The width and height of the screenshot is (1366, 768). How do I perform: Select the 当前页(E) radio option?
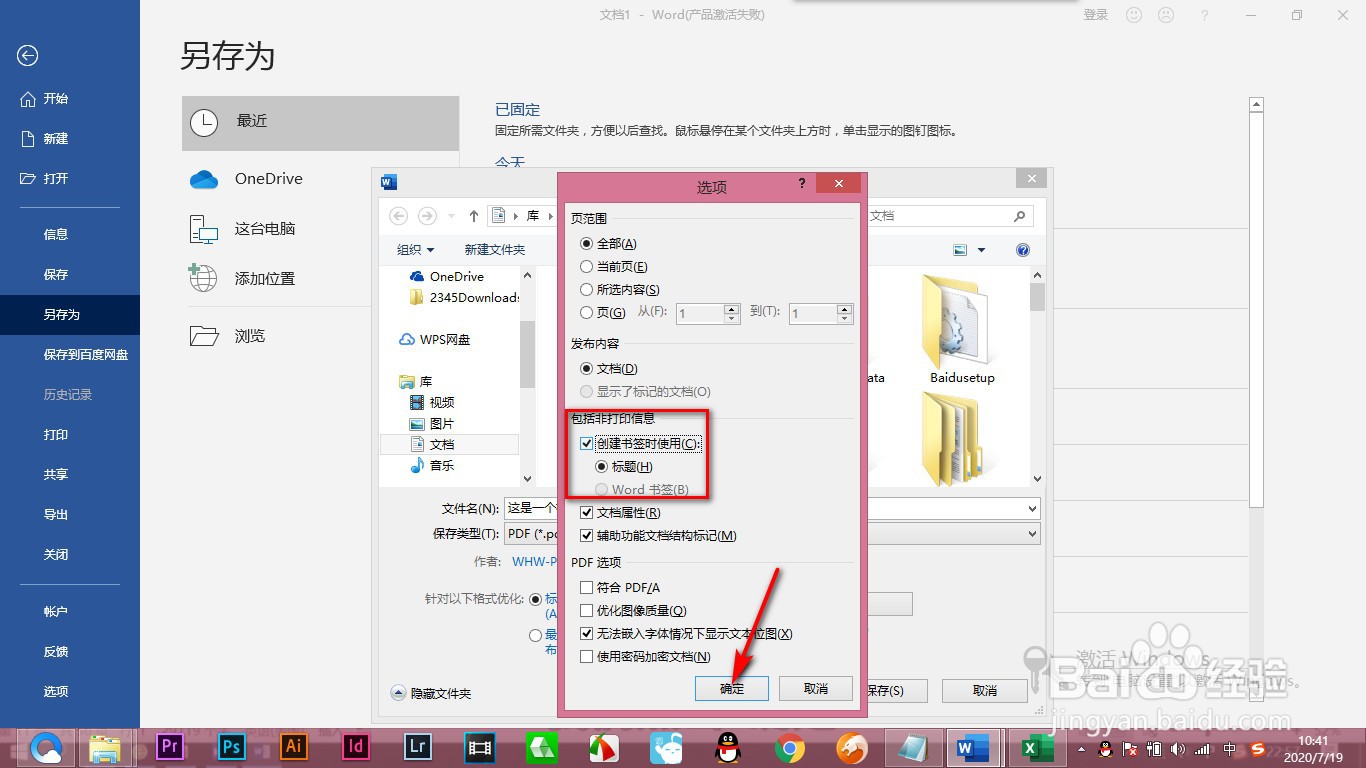coord(586,267)
